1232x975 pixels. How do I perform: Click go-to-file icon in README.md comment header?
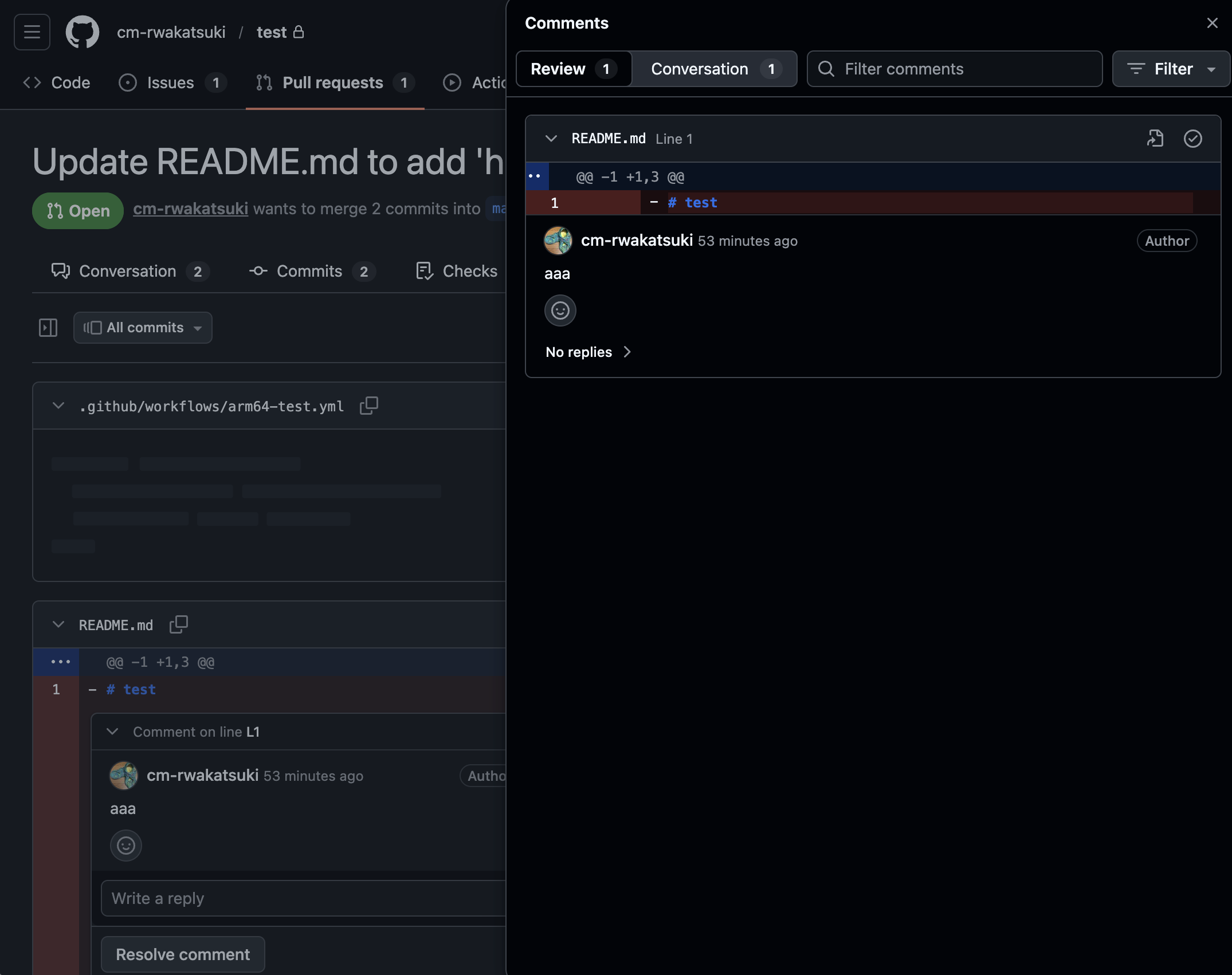pos(1155,139)
